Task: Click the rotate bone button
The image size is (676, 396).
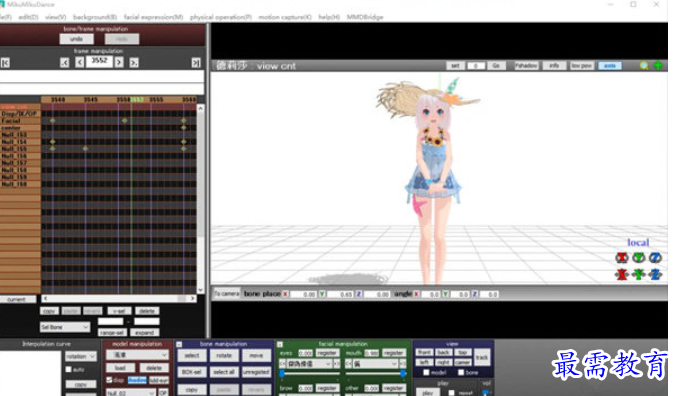Action: click(x=224, y=355)
